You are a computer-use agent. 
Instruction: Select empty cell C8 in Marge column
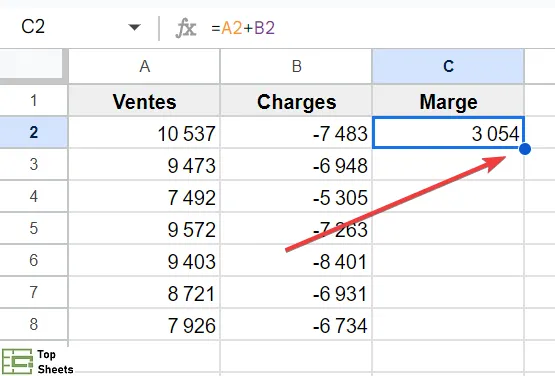coord(448,324)
